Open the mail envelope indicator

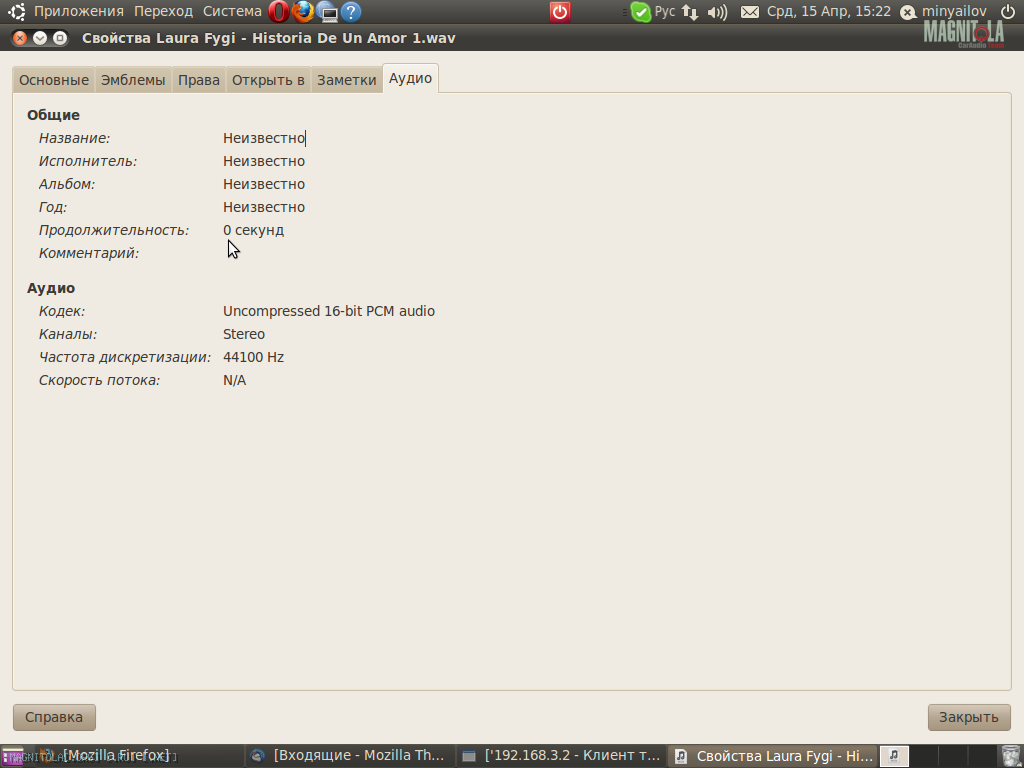coord(749,12)
